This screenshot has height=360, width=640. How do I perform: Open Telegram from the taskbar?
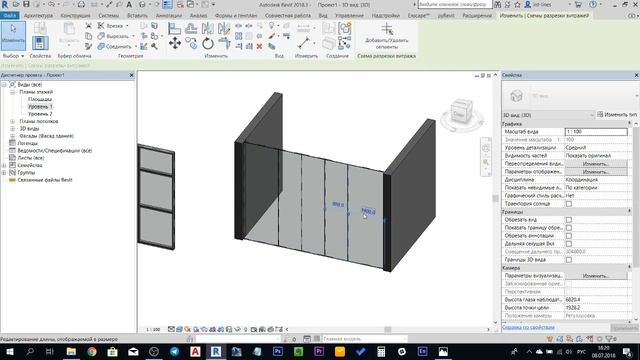(174, 351)
